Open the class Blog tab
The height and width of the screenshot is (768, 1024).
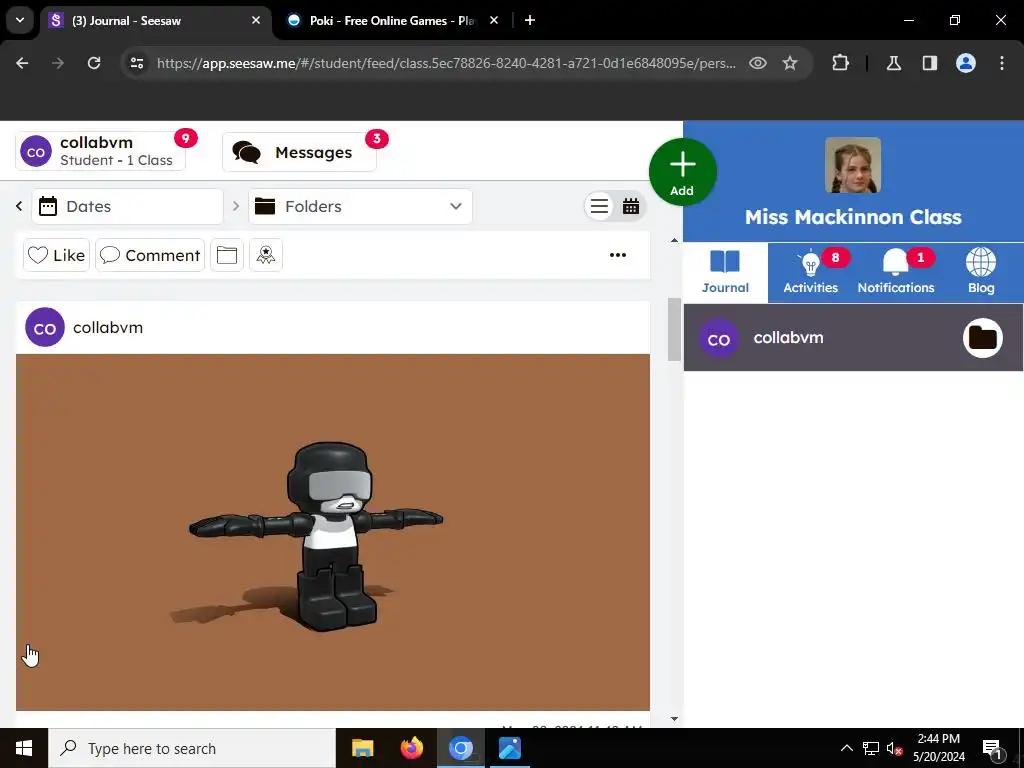coord(981,272)
